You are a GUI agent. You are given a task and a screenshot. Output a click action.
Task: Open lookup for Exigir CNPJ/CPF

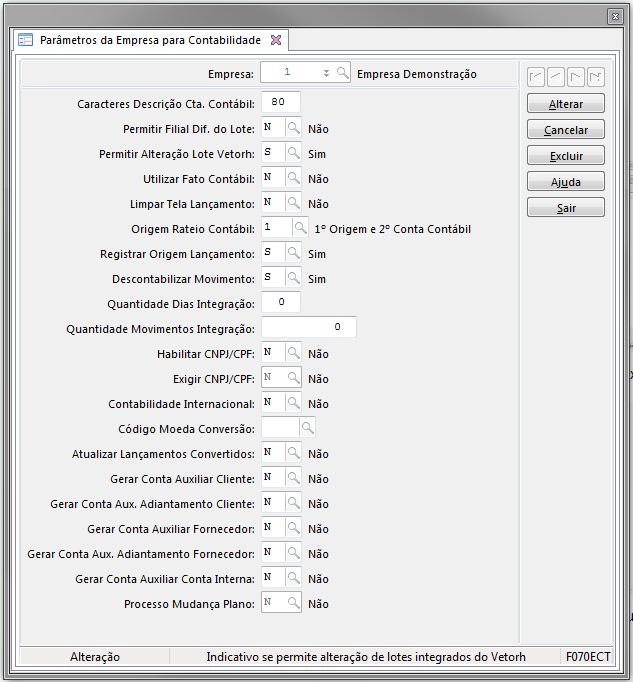[294, 378]
